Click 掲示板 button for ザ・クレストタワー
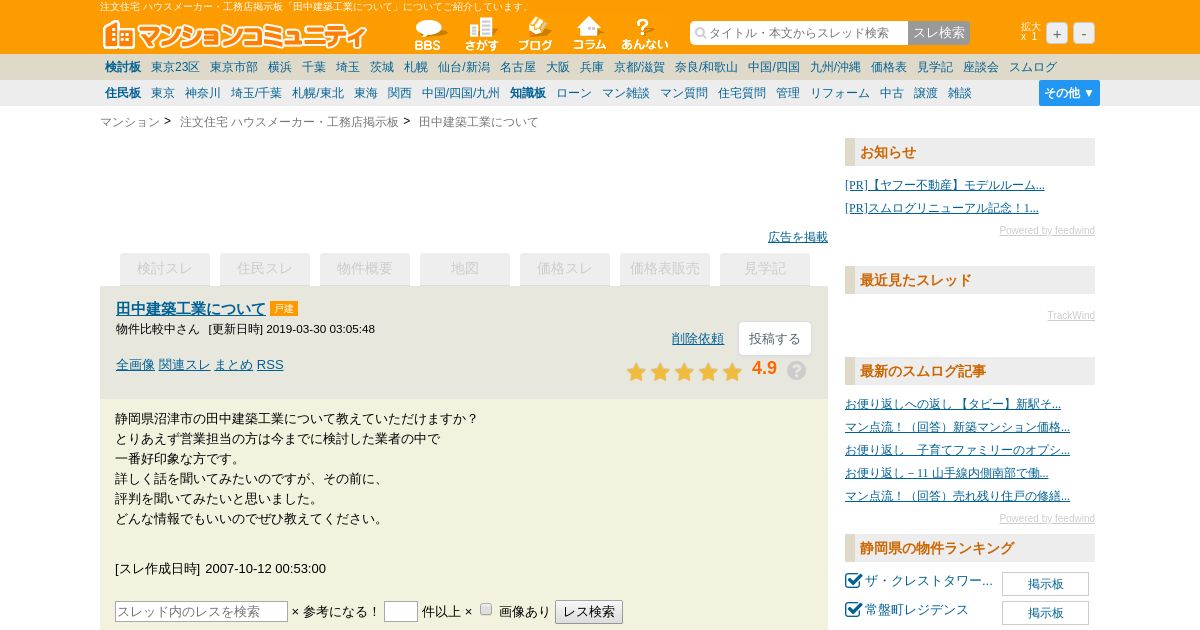 point(1045,584)
